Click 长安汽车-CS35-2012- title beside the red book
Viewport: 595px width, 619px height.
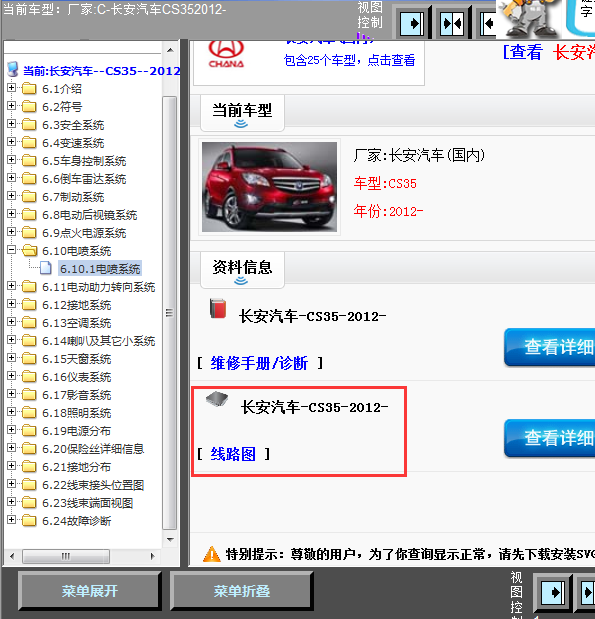(x=312, y=316)
